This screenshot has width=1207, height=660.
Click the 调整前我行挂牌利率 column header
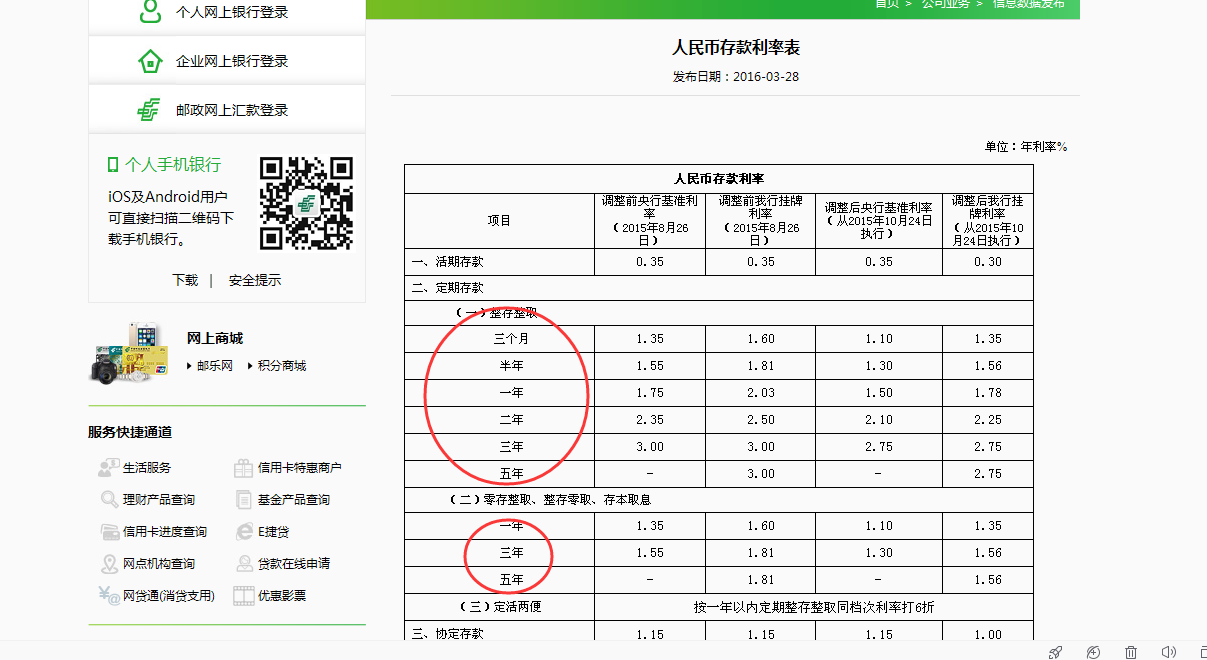[x=760, y=220]
